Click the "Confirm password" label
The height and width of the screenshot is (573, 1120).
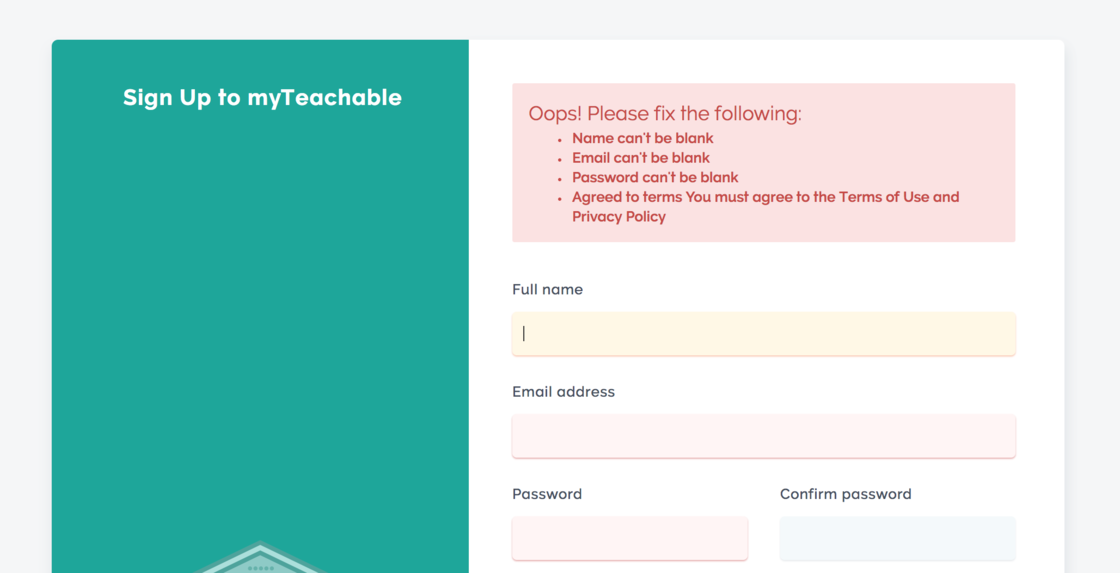(845, 494)
